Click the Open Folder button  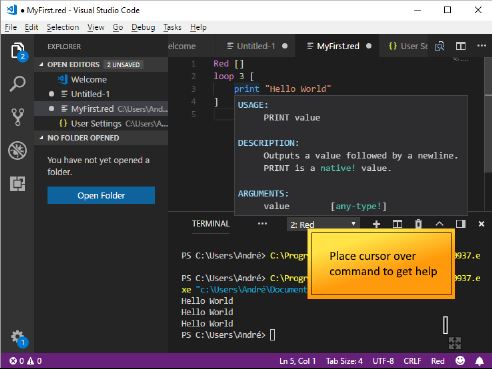tap(101, 195)
